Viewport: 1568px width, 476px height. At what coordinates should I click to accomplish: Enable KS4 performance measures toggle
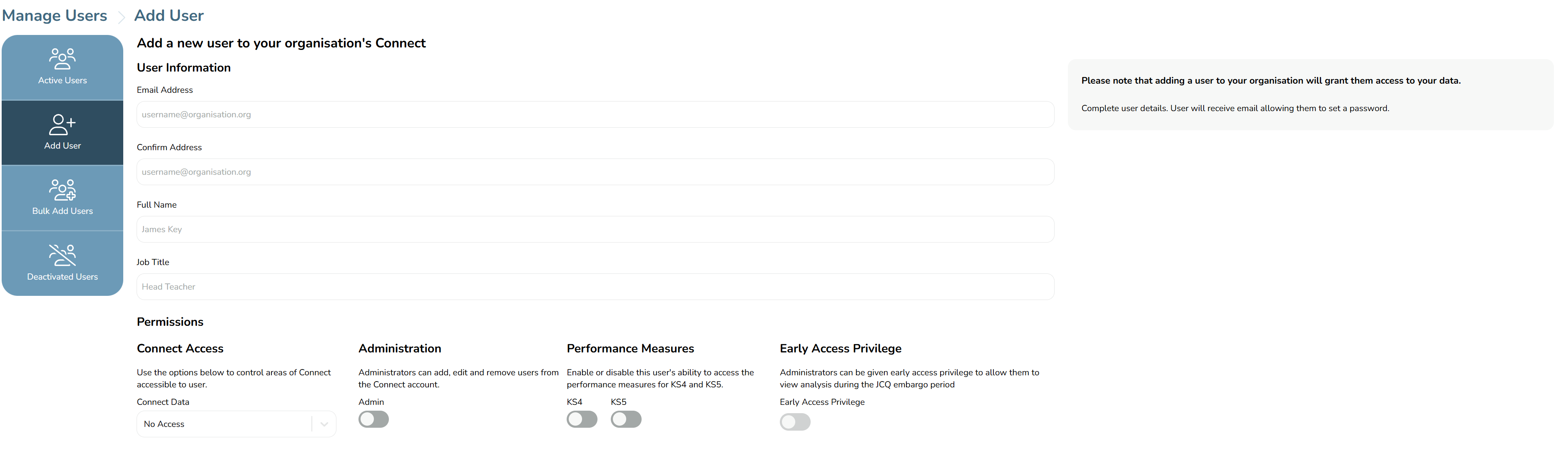click(x=582, y=419)
